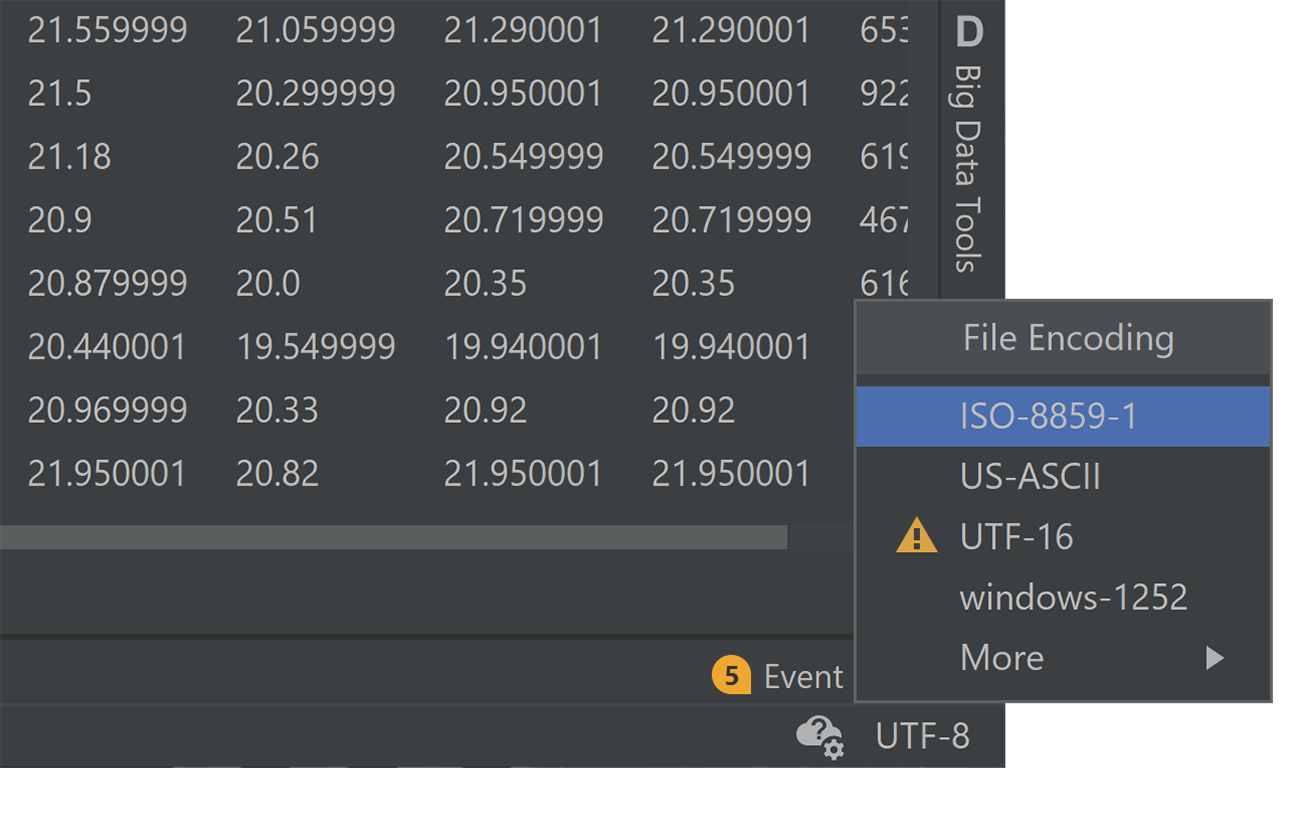
Task: Click the warning icon beside UTF-16
Action: 916,537
